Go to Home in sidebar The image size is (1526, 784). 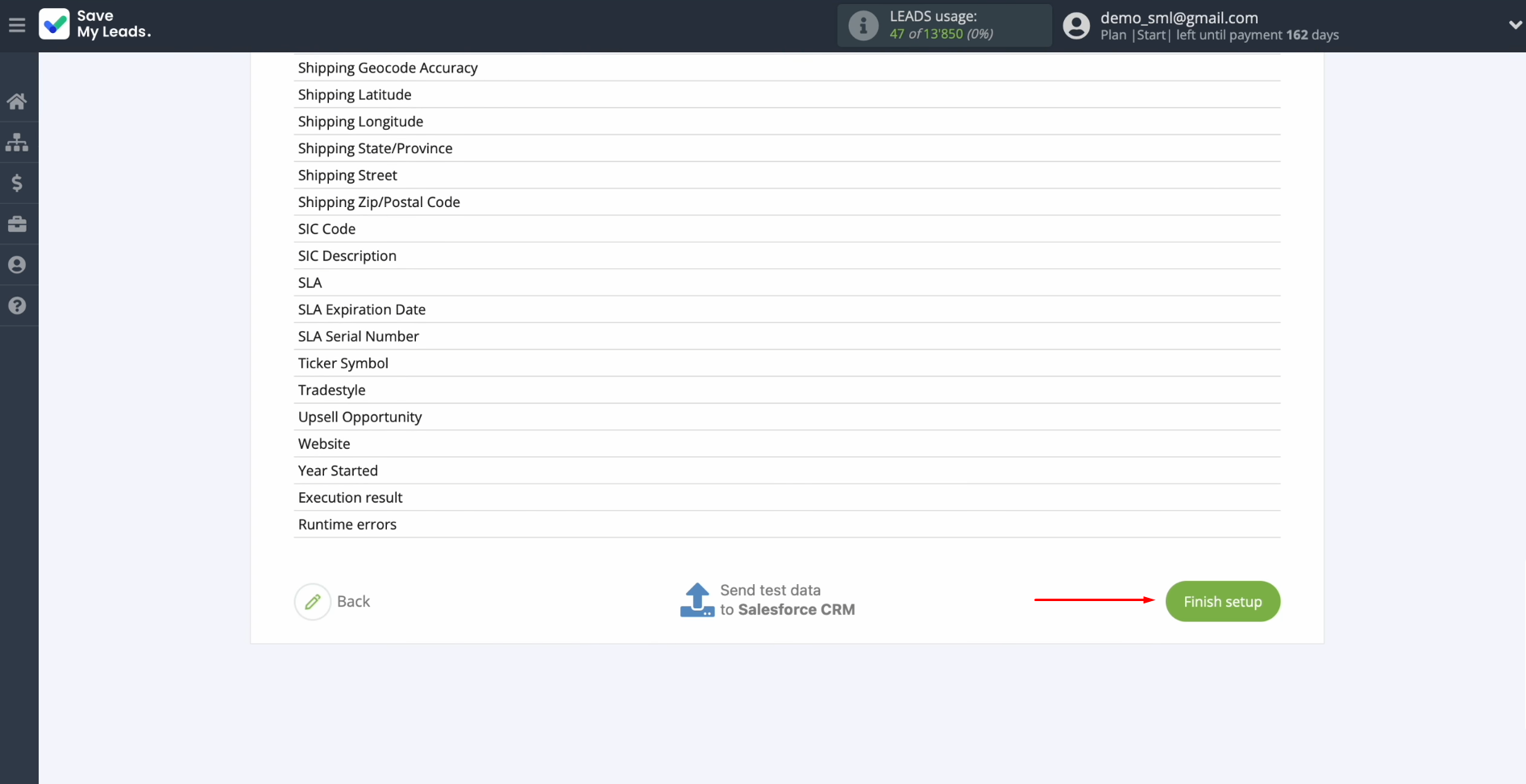17,102
